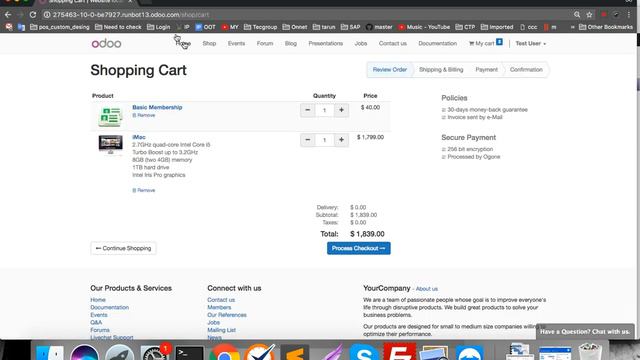640x360 pixels.
Task: Click the Basic Membership quantity field
Action: click(x=324, y=110)
